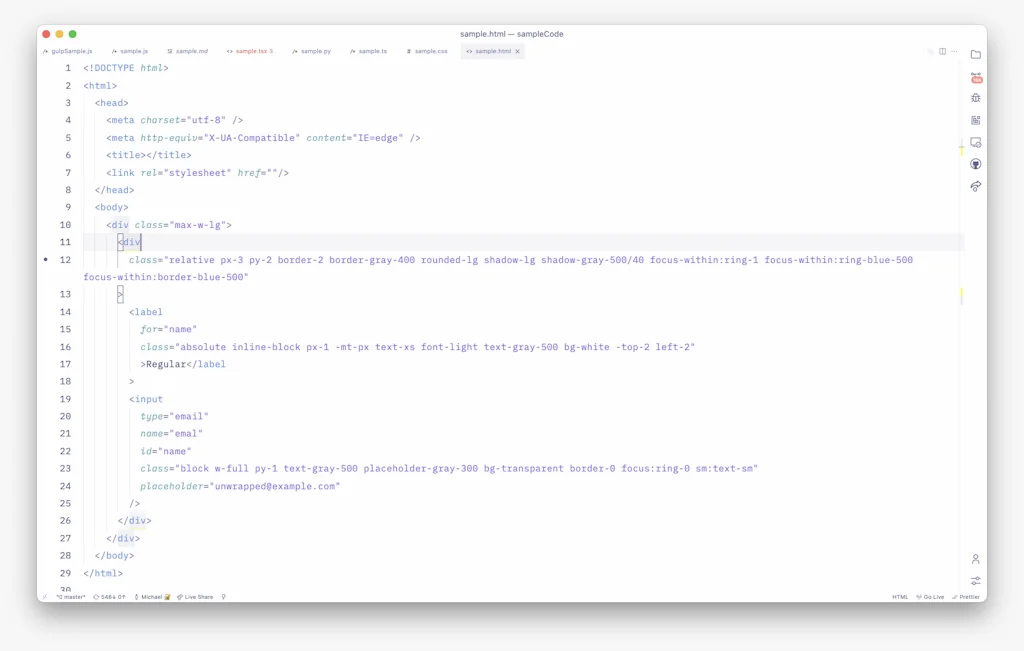Click the Live Share icon in the status bar
This screenshot has width=1024, height=651.
(x=196, y=597)
